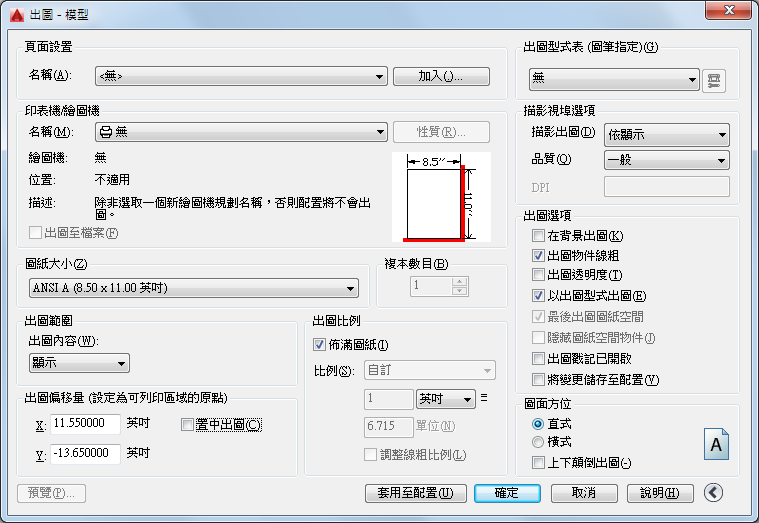
Task: Expand the 描影出圖 依顯示 dropdown
Action: (x=667, y=135)
